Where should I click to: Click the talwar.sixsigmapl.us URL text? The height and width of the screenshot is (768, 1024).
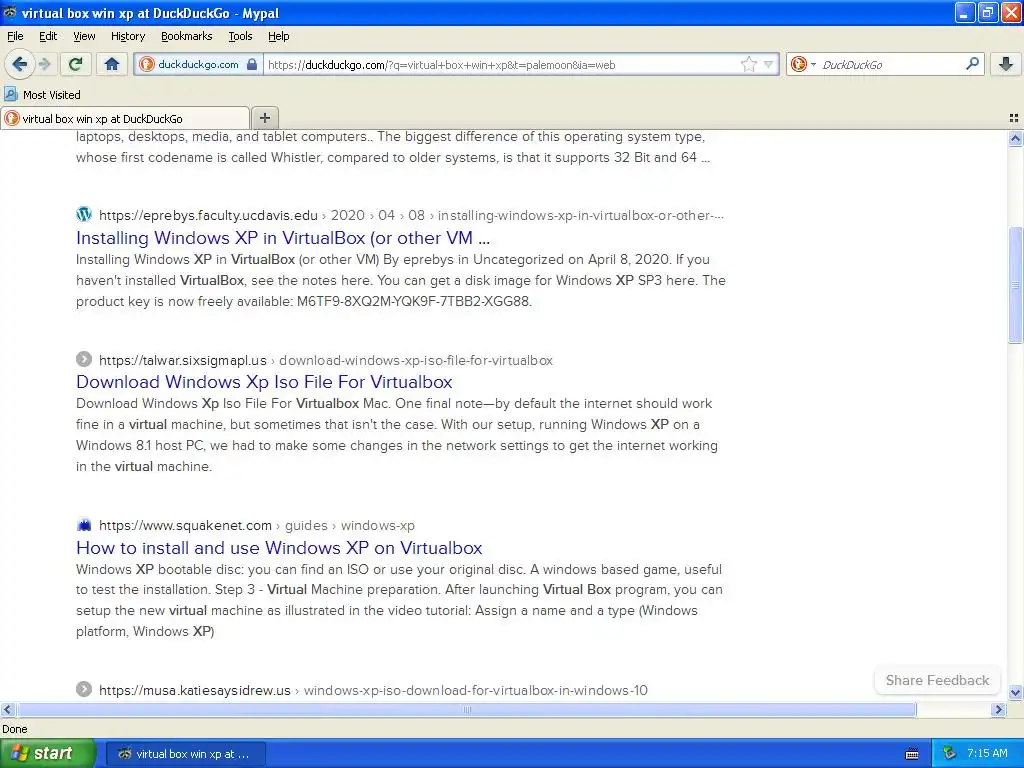pos(183,360)
